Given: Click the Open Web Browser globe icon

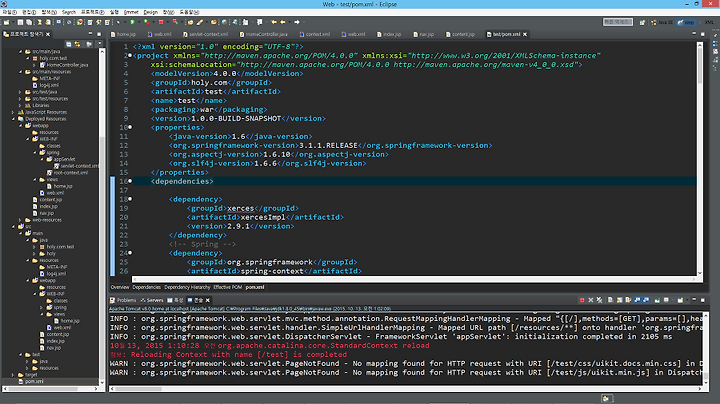Looking at the screenshot, I should (x=224, y=22).
